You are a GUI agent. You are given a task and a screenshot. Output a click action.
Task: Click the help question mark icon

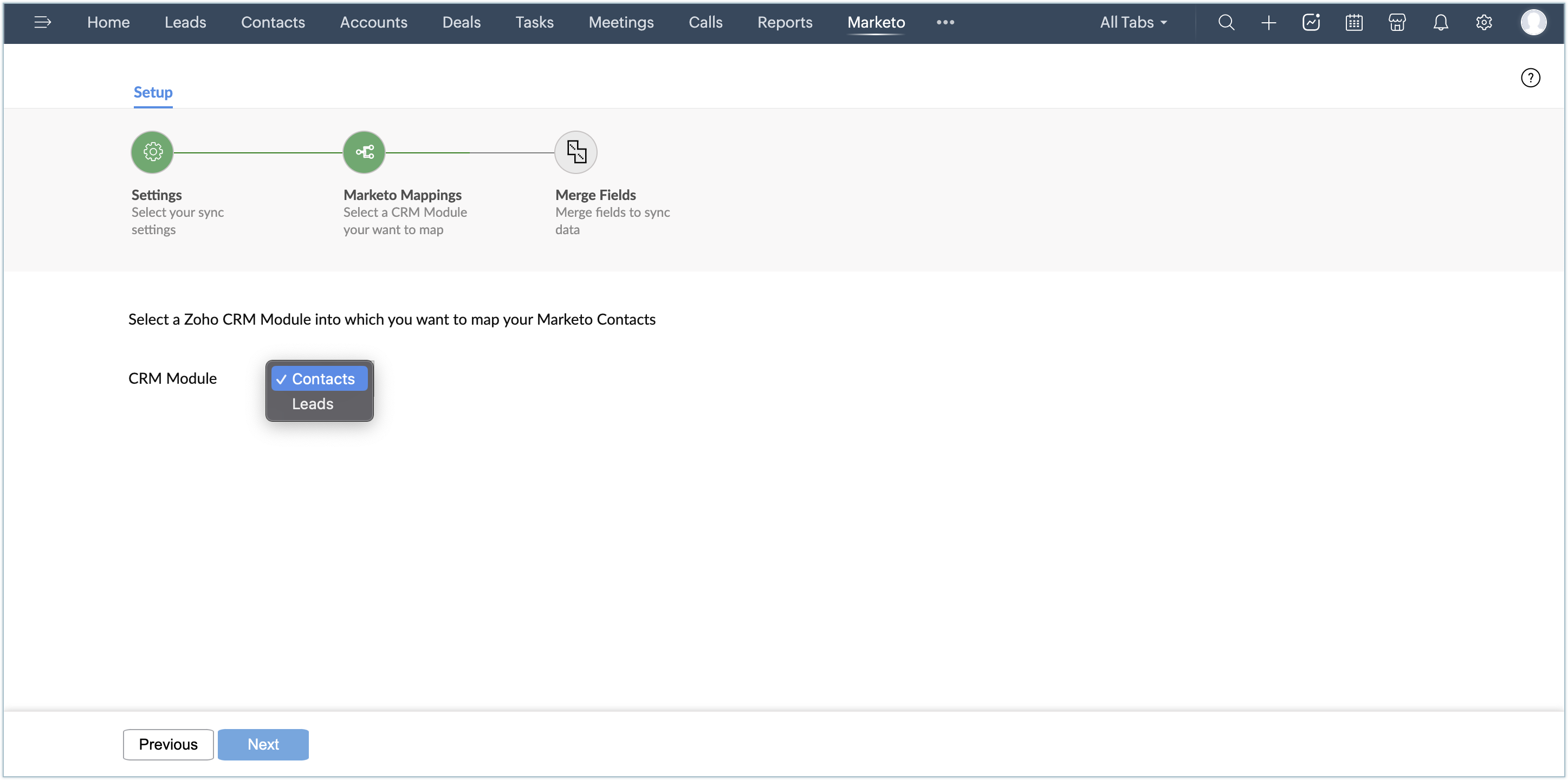pyautogui.click(x=1530, y=78)
